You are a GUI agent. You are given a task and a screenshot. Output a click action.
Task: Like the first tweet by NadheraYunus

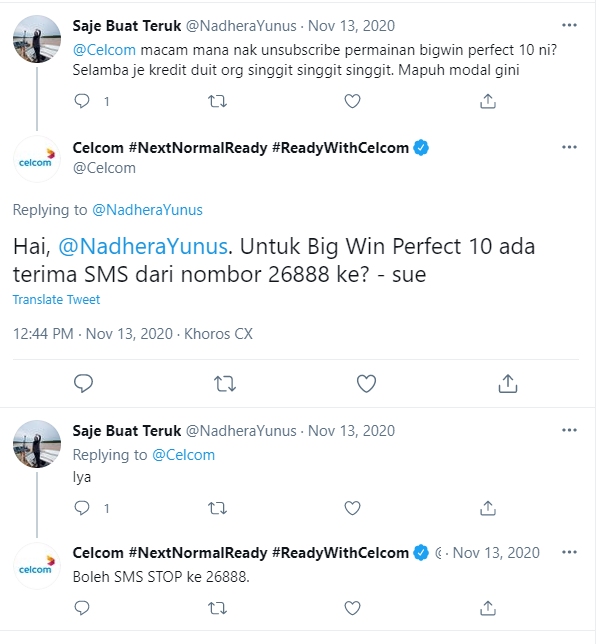(352, 101)
